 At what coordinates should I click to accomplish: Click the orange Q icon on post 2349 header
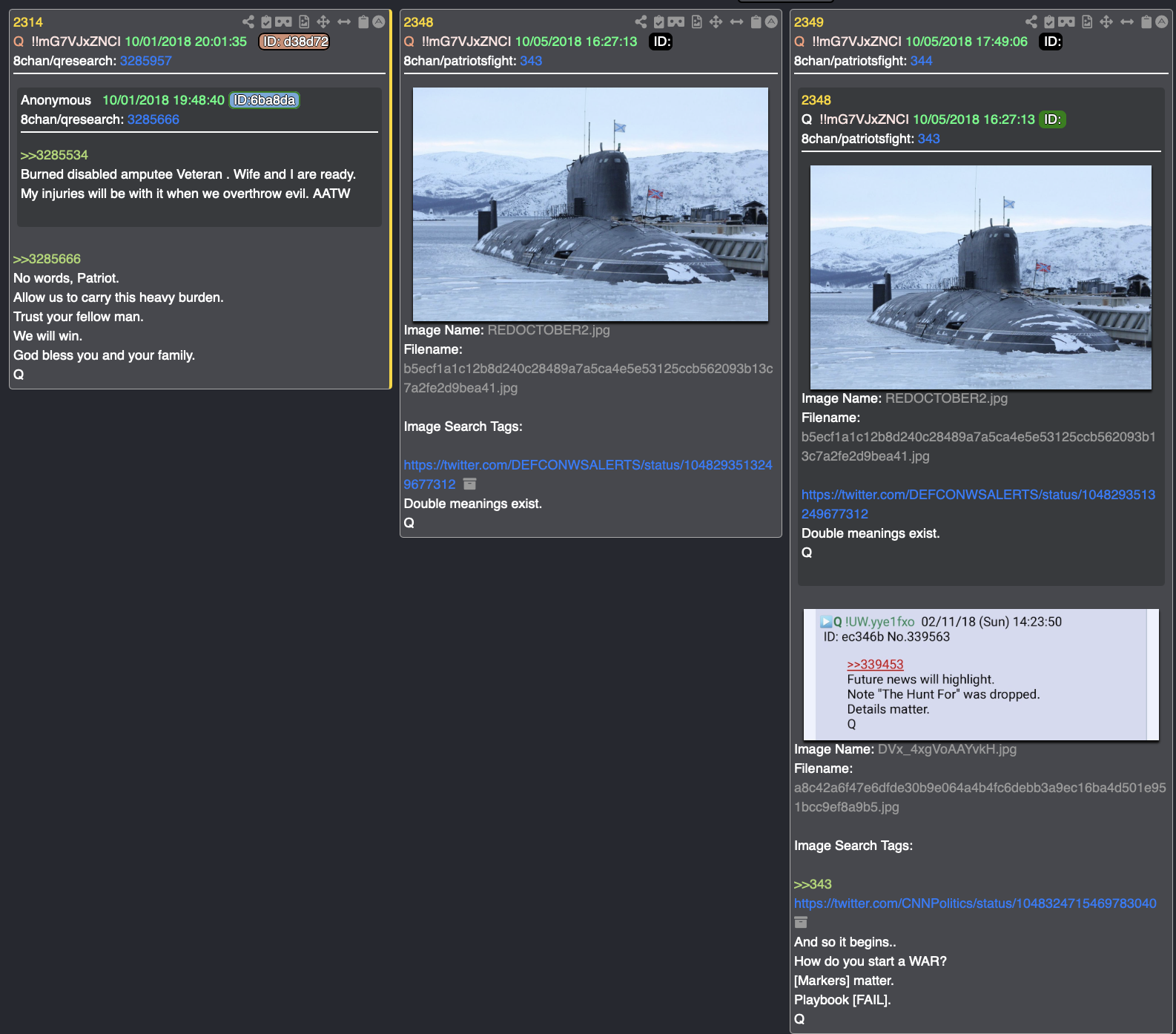click(799, 42)
